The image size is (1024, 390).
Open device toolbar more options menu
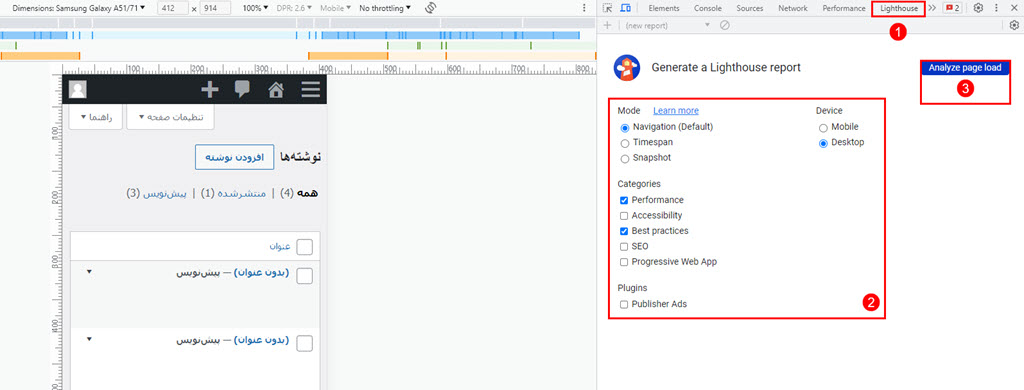pyautogui.click(x=584, y=8)
